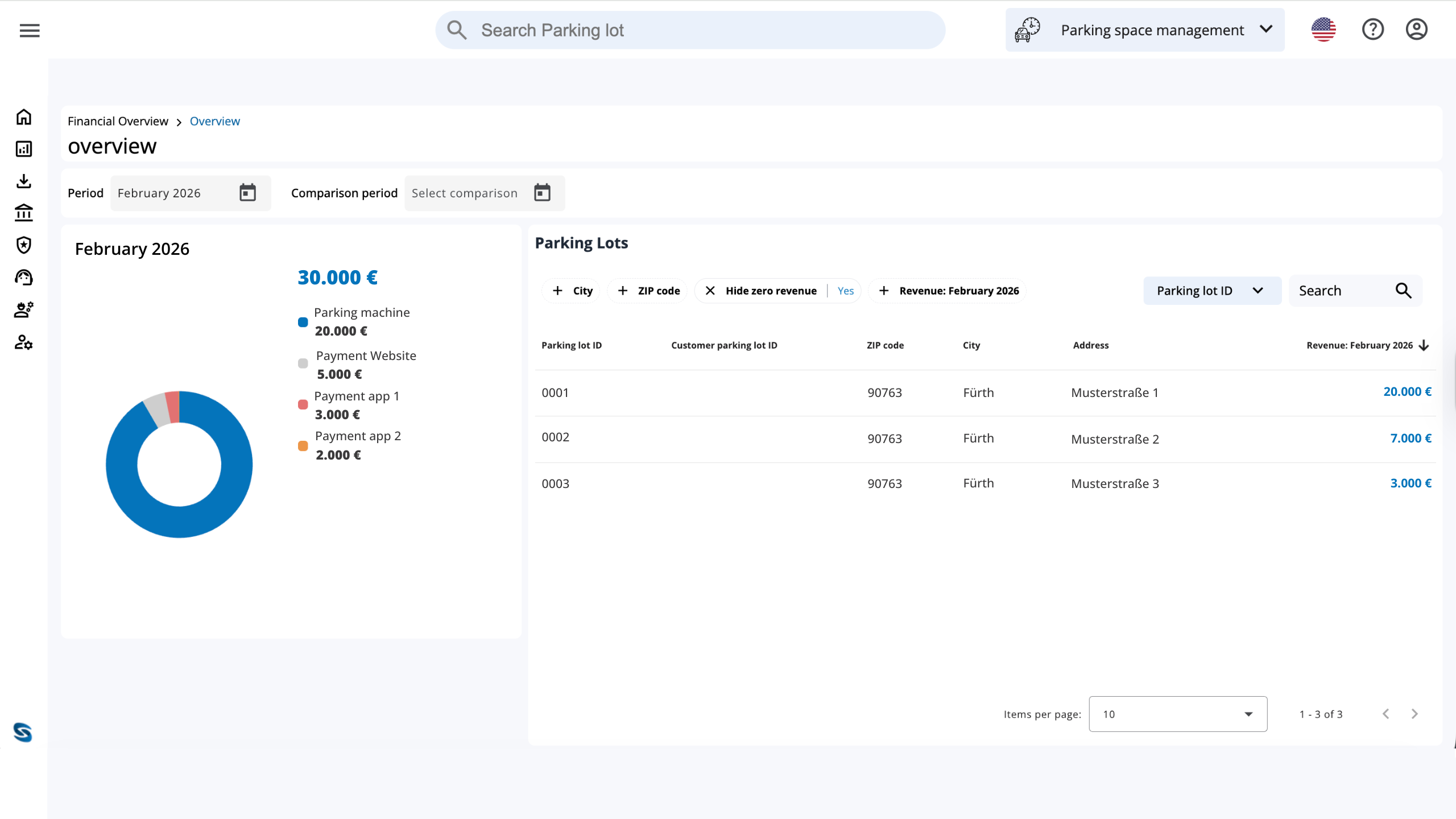Remove Hide zero revenue filter with X
The width and height of the screenshot is (1456, 819).
pyautogui.click(x=710, y=291)
